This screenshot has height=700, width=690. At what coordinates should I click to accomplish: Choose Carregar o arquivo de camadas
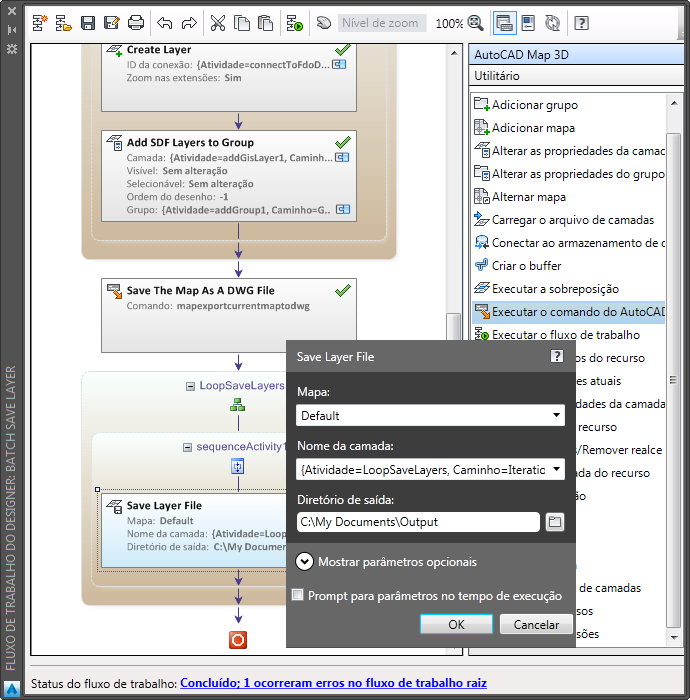tap(569, 220)
